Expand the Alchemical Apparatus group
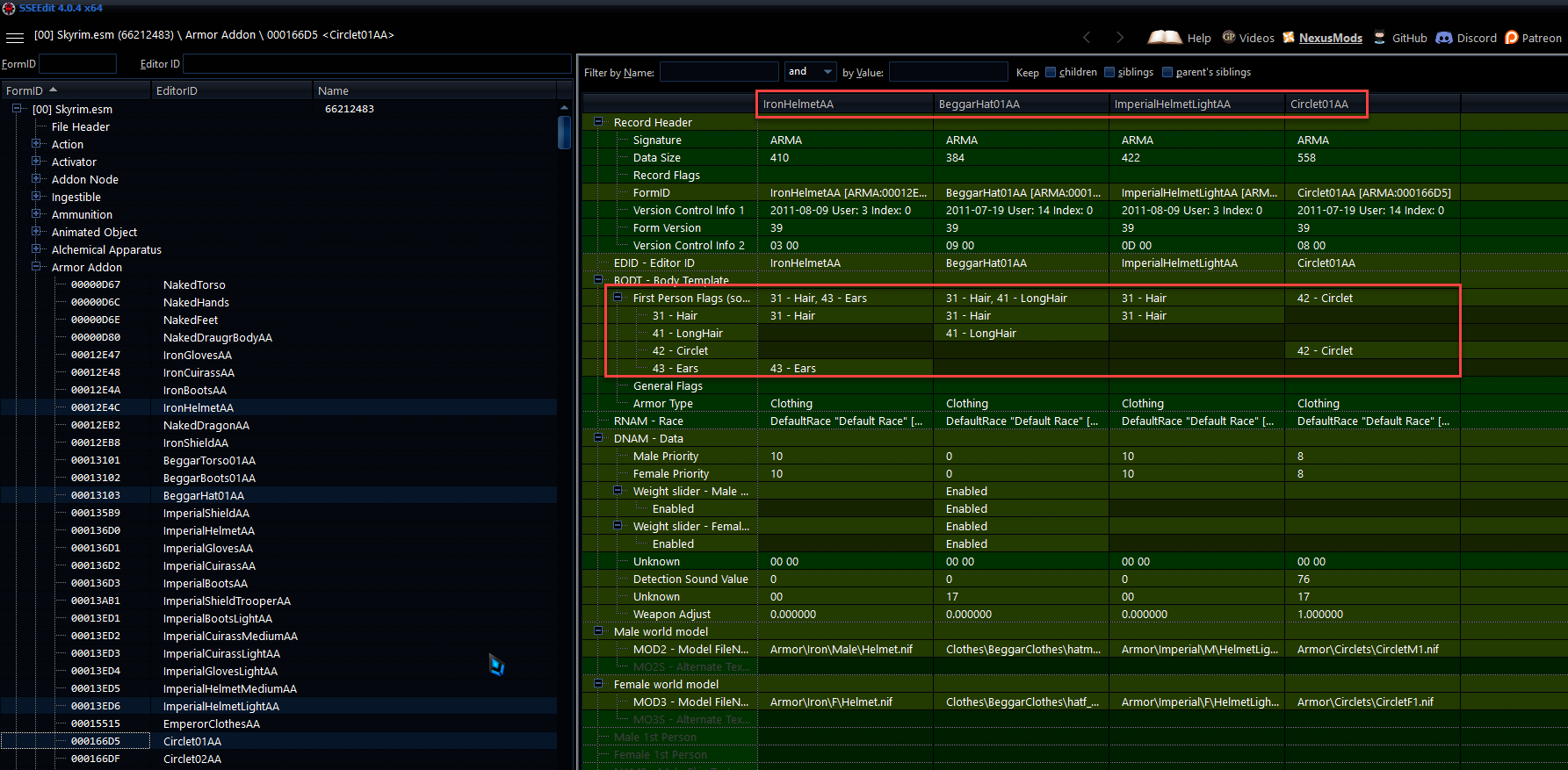The image size is (1568, 770). tap(36, 249)
